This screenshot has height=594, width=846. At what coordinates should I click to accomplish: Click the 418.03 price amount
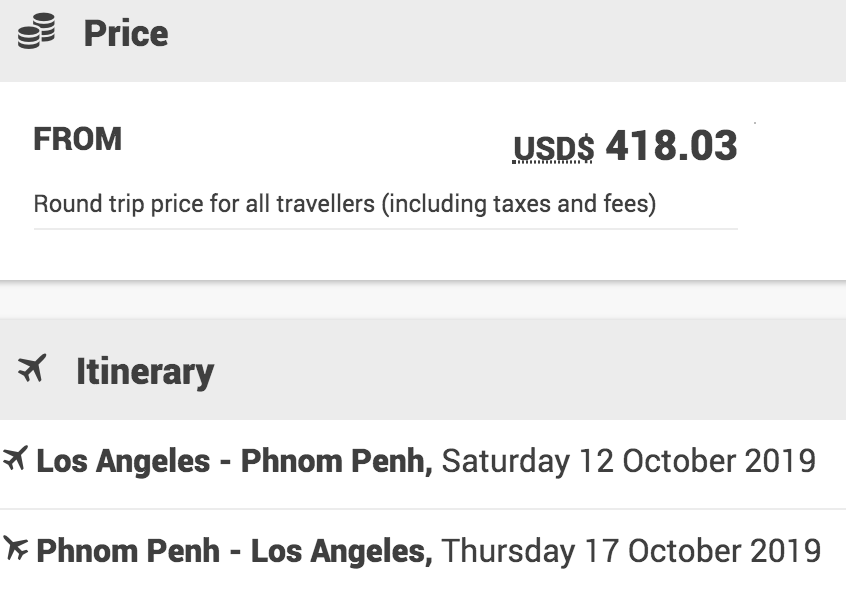(x=671, y=146)
